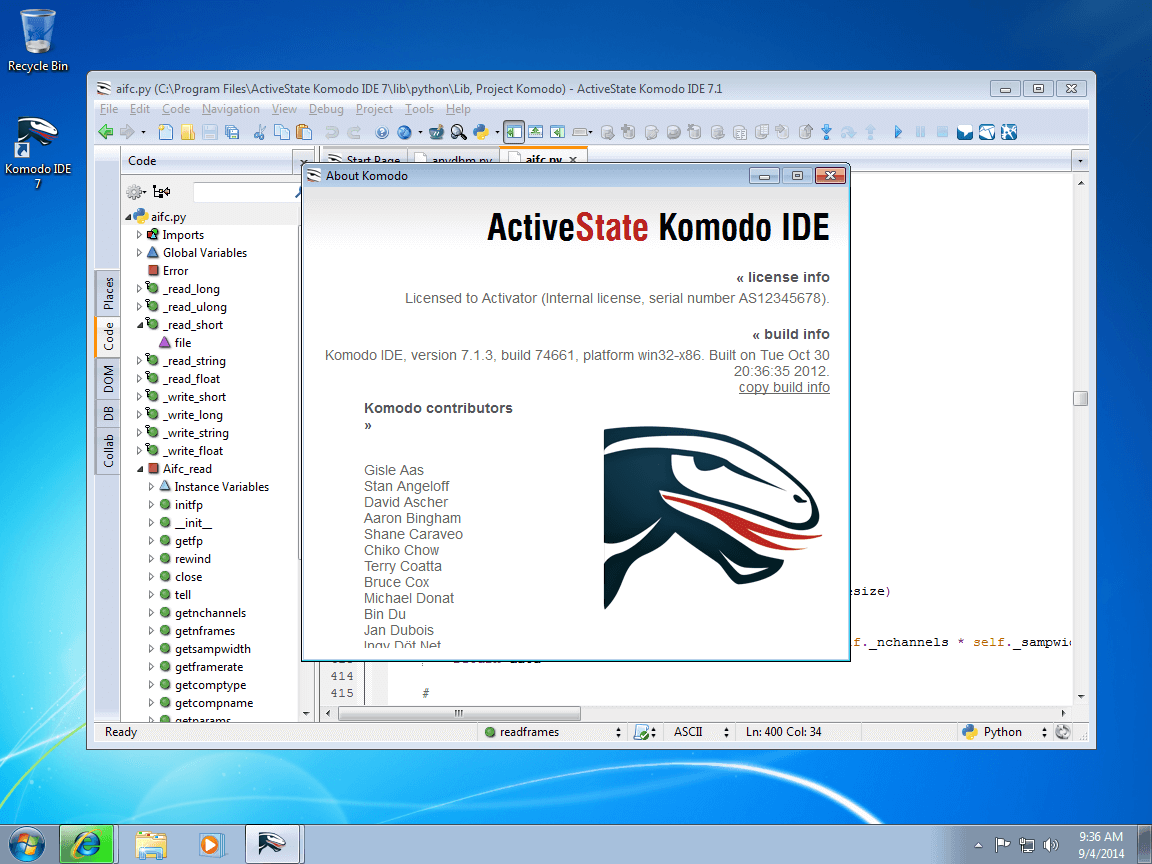Click the Python shell toolbar icon
This screenshot has height=864, width=1152.
pos(481,132)
